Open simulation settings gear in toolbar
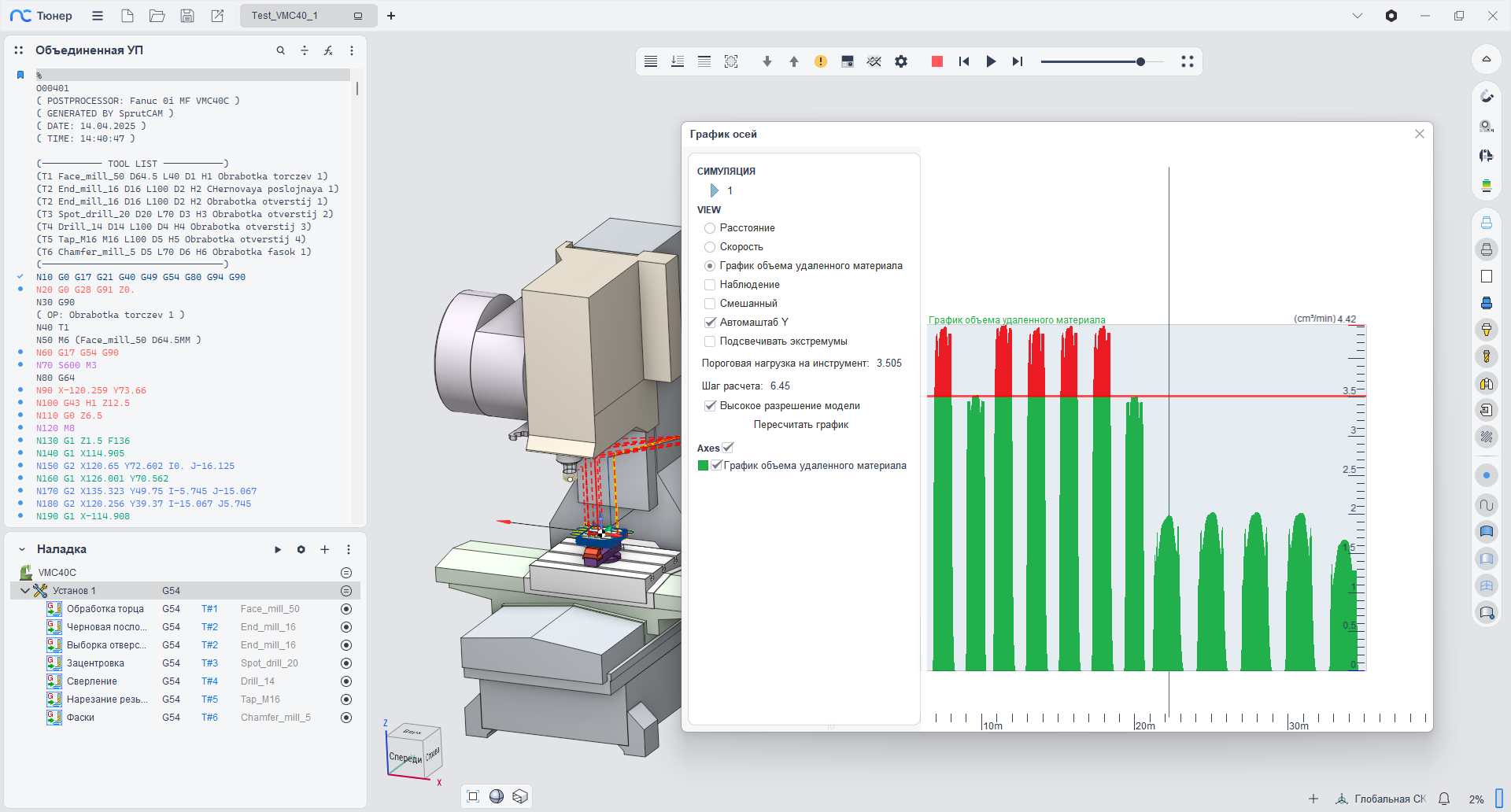The height and width of the screenshot is (812, 1511). tap(901, 61)
